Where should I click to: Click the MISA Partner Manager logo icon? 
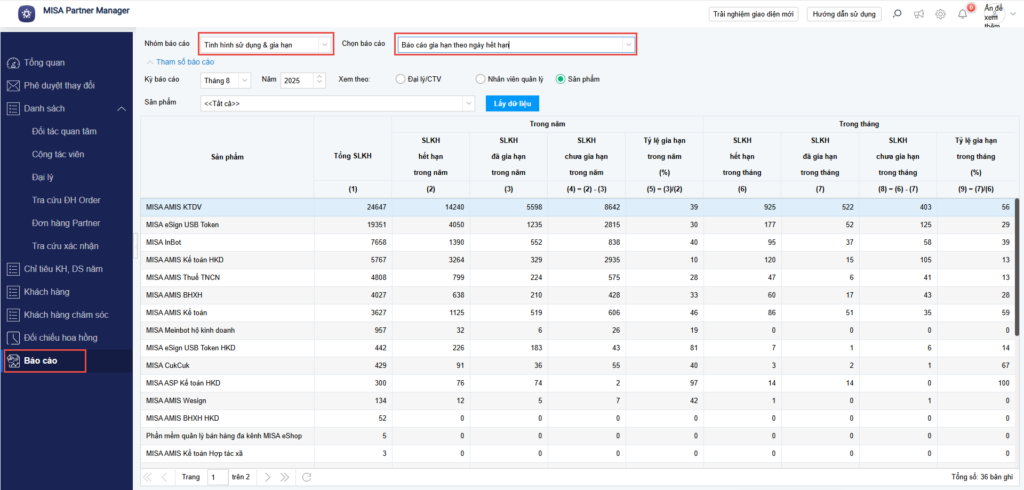tap(25, 13)
